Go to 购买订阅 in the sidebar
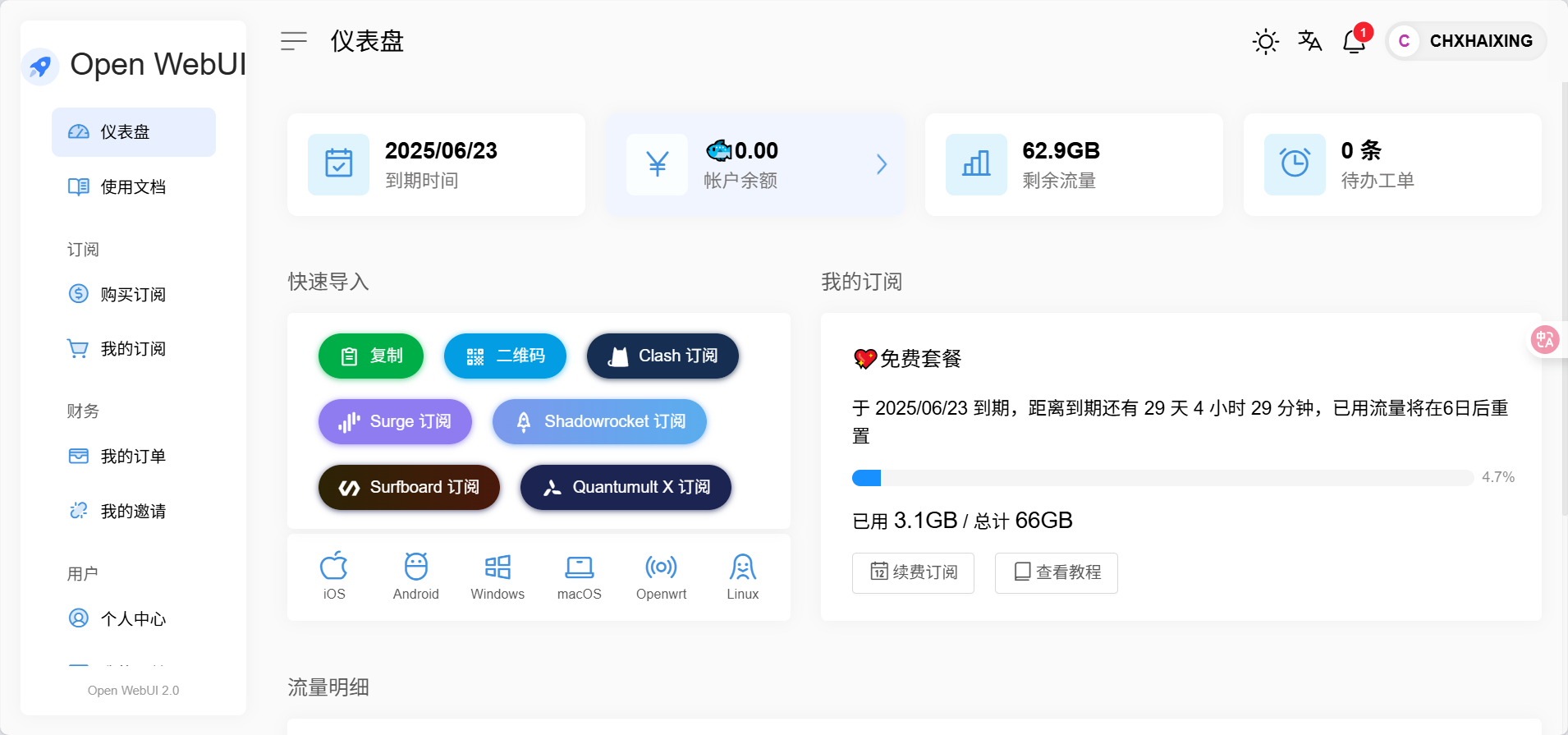The height and width of the screenshot is (735, 1568). (134, 294)
